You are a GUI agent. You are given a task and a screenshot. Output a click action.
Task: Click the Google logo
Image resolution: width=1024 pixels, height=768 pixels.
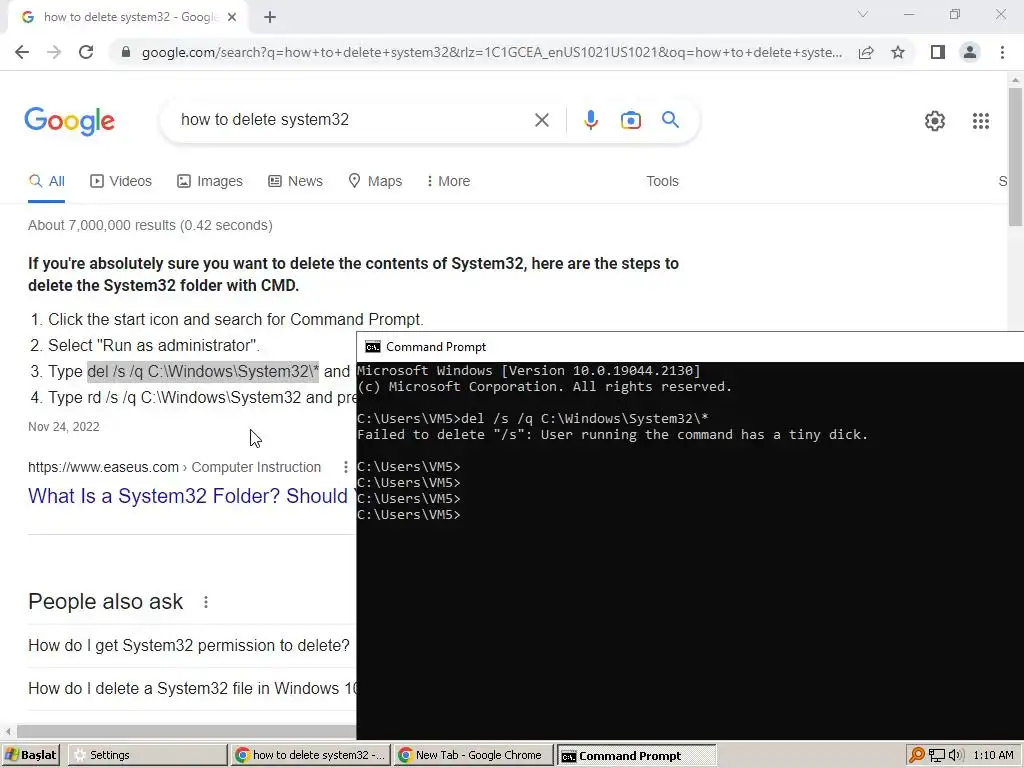[x=69, y=121]
